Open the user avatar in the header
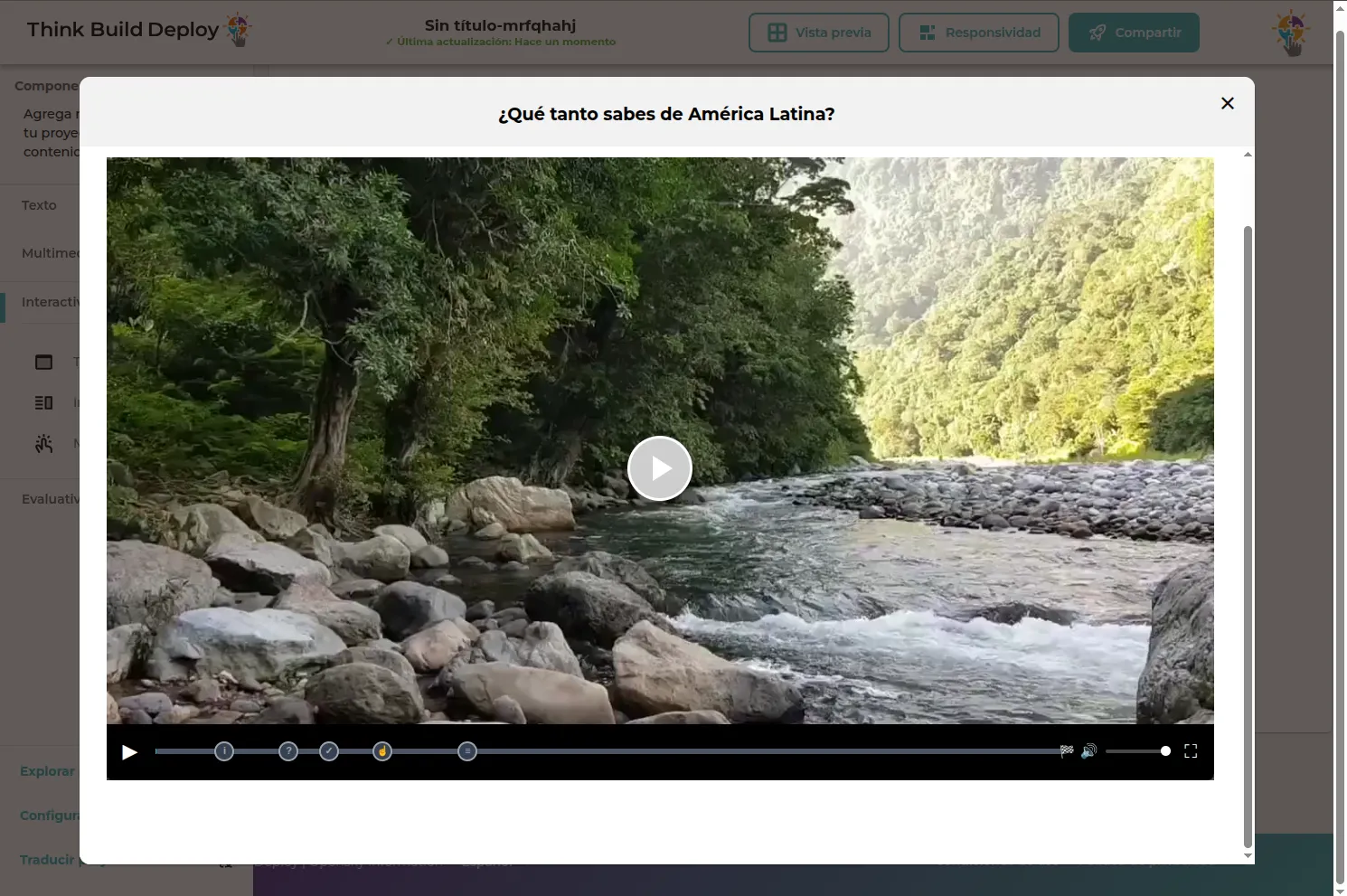This screenshot has width=1347, height=896. (x=1291, y=33)
